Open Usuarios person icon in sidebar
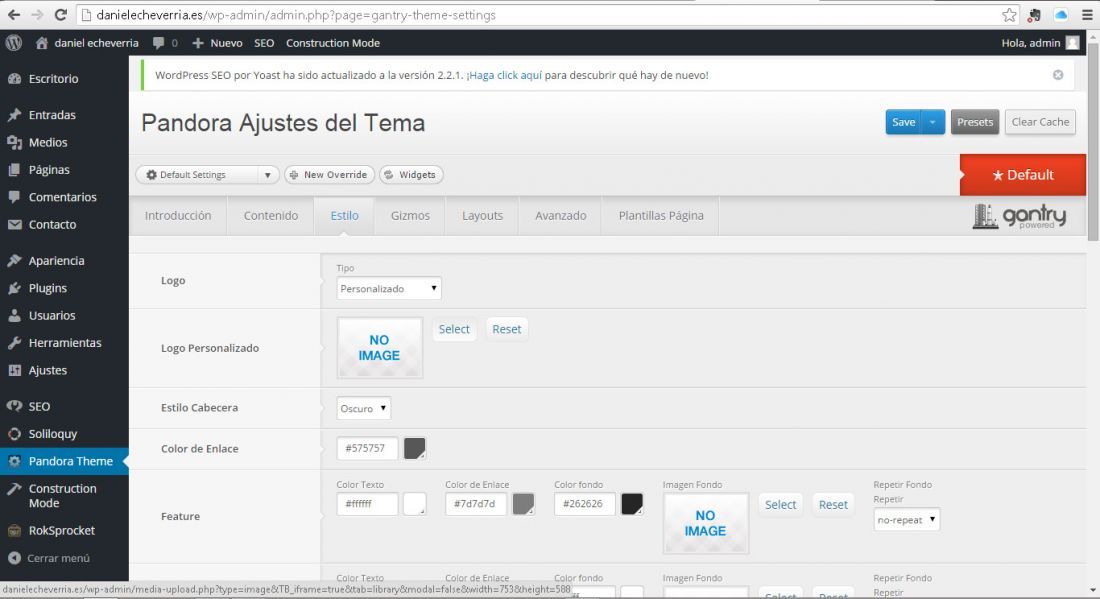Viewport: 1100px width, 599px height. coord(14,316)
